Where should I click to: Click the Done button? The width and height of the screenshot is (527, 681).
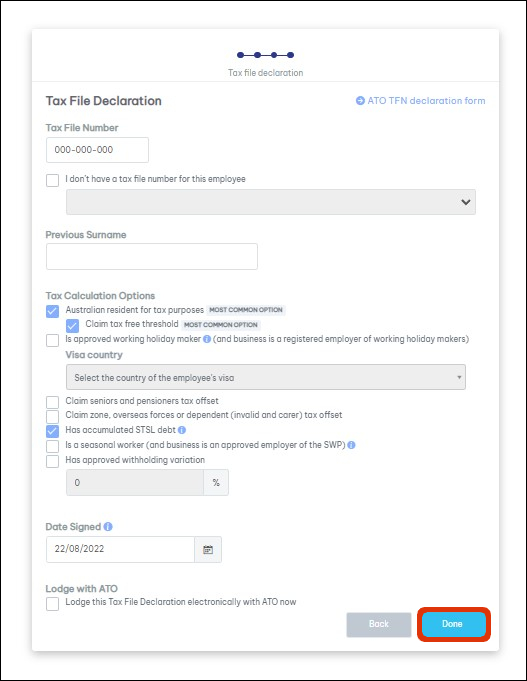tap(454, 624)
